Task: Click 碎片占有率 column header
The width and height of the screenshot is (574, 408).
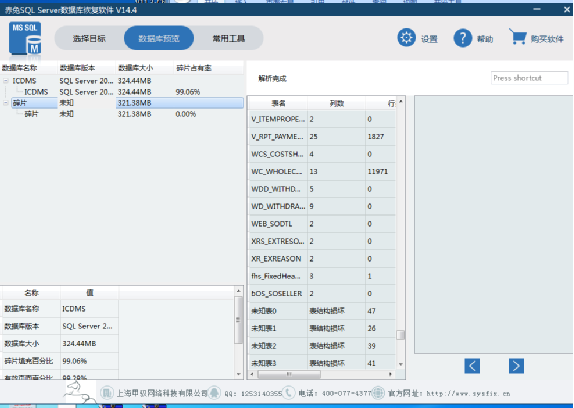Action: [208, 68]
